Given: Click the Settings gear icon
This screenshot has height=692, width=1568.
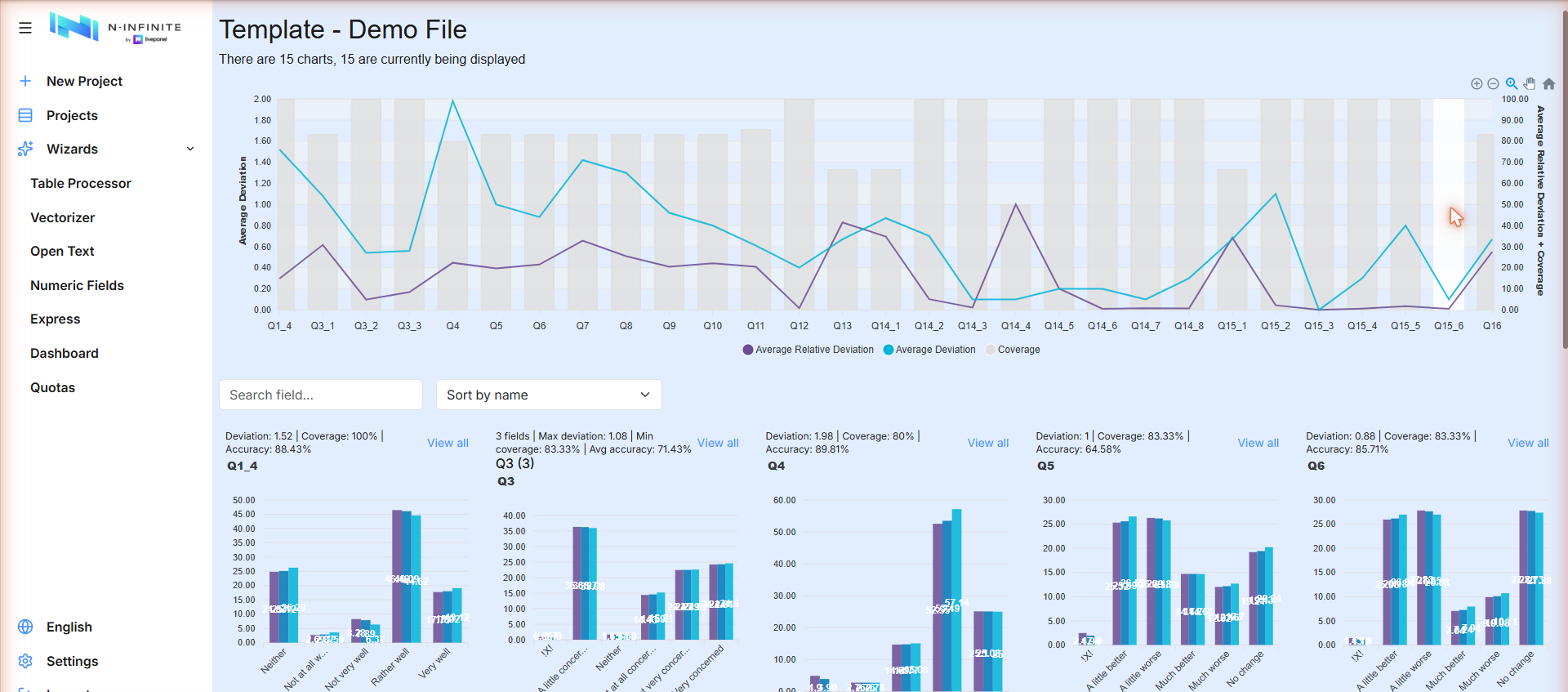Looking at the screenshot, I should tap(25, 661).
